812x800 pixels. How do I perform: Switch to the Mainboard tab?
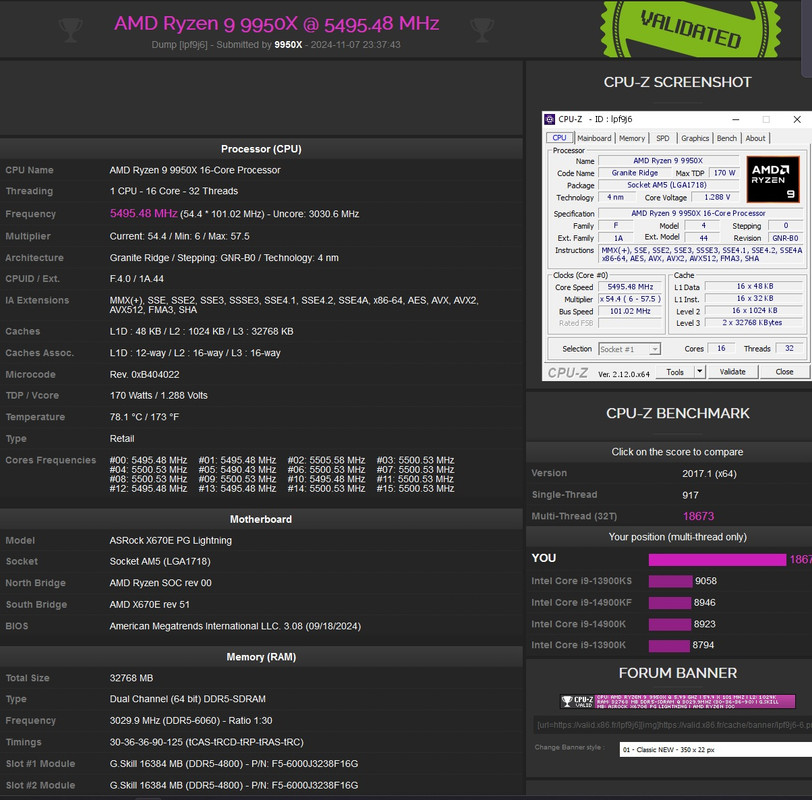pyautogui.click(x=594, y=138)
